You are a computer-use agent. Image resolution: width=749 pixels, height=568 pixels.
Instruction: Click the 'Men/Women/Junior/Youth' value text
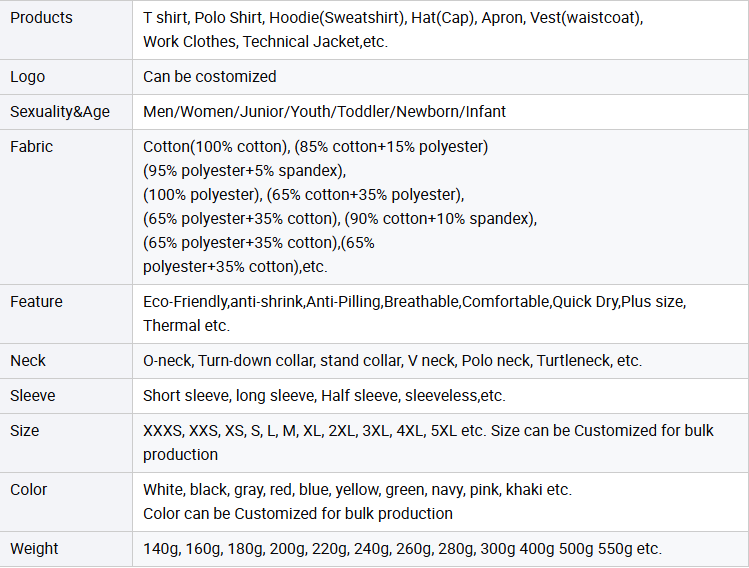pos(324,112)
